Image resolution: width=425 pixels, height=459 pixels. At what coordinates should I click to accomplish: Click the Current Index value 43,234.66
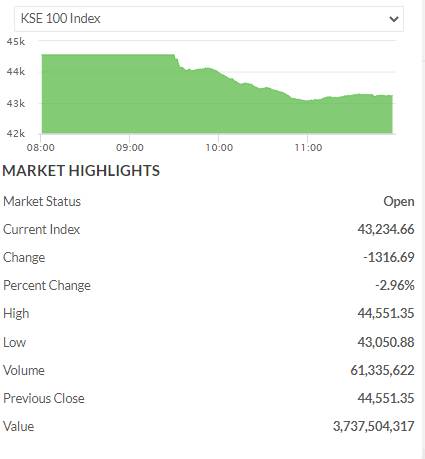pyautogui.click(x=386, y=229)
